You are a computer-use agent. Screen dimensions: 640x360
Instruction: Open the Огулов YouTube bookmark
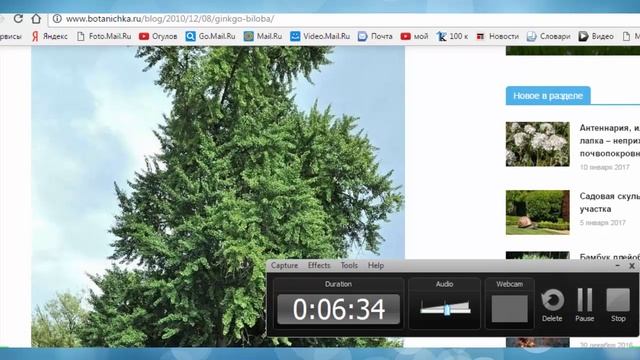tap(158, 36)
